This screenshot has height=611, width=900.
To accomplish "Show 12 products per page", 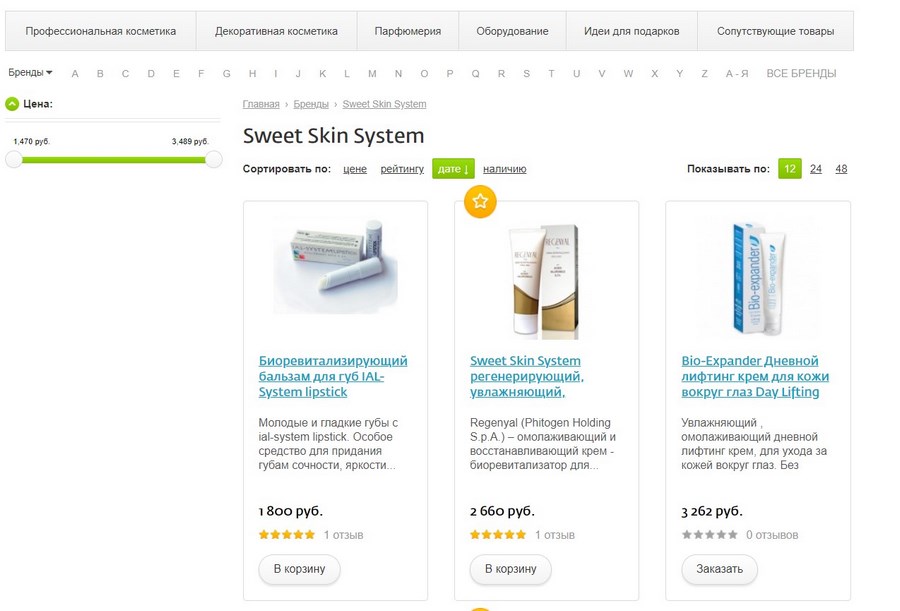I will tap(790, 169).
